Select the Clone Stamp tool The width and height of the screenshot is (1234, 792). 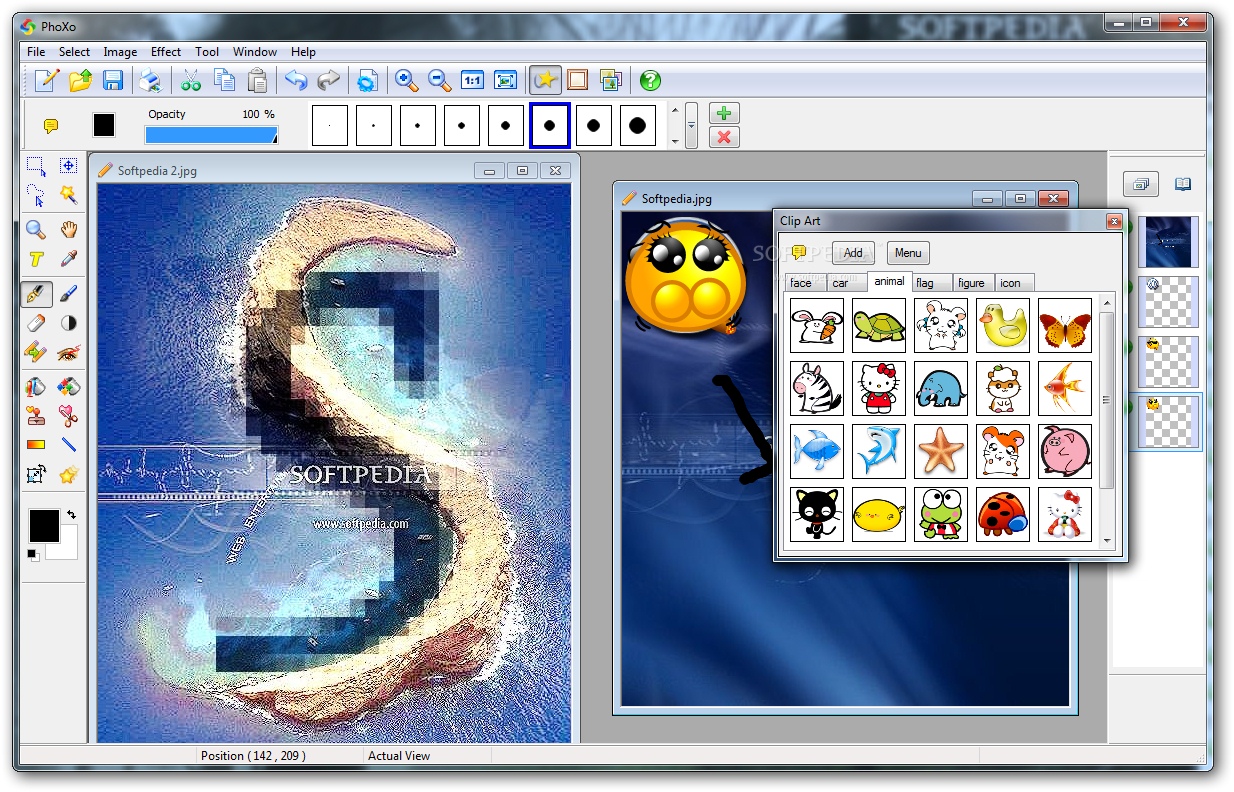(36, 416)
